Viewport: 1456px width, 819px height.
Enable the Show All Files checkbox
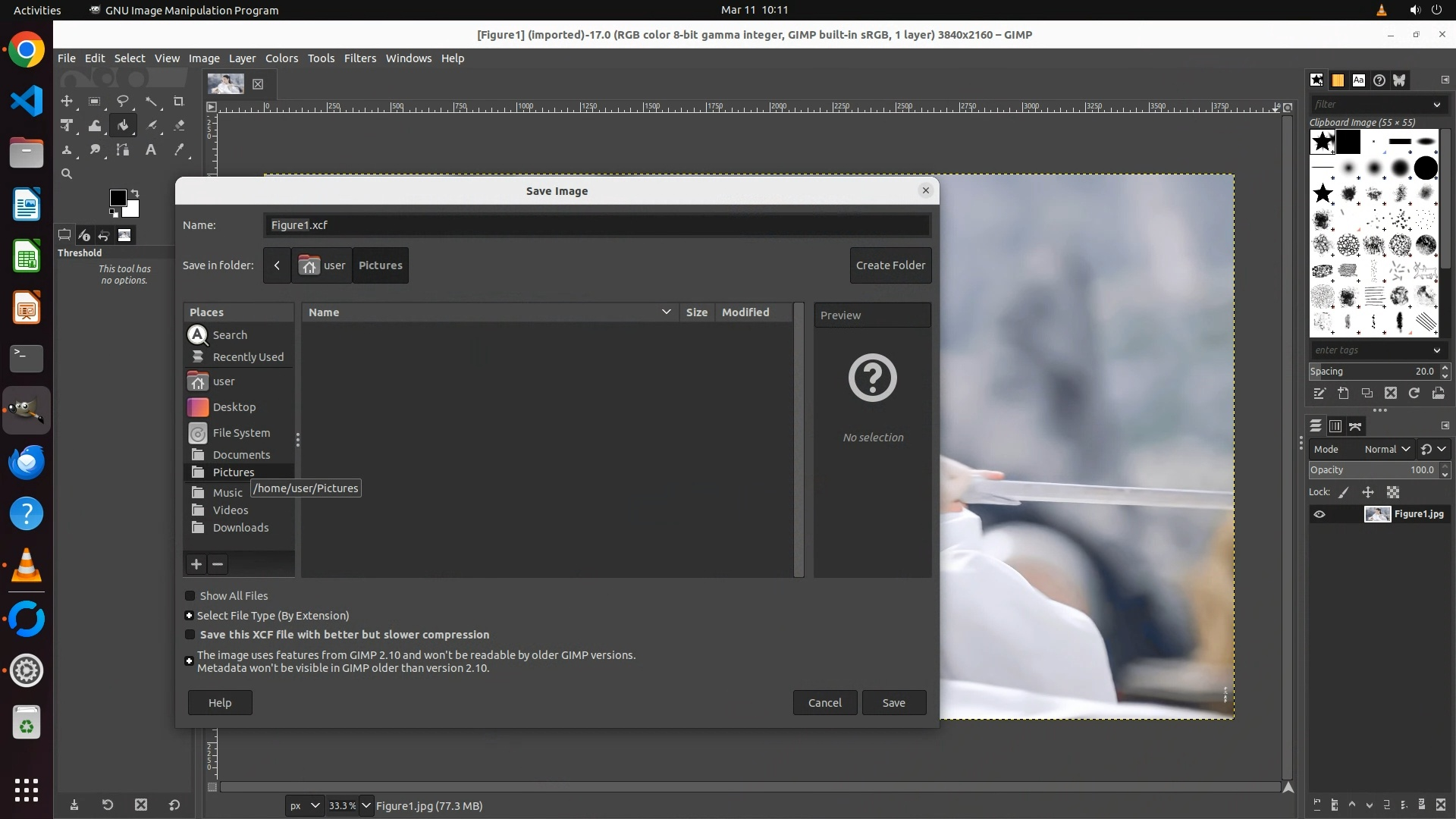point(190,596)
